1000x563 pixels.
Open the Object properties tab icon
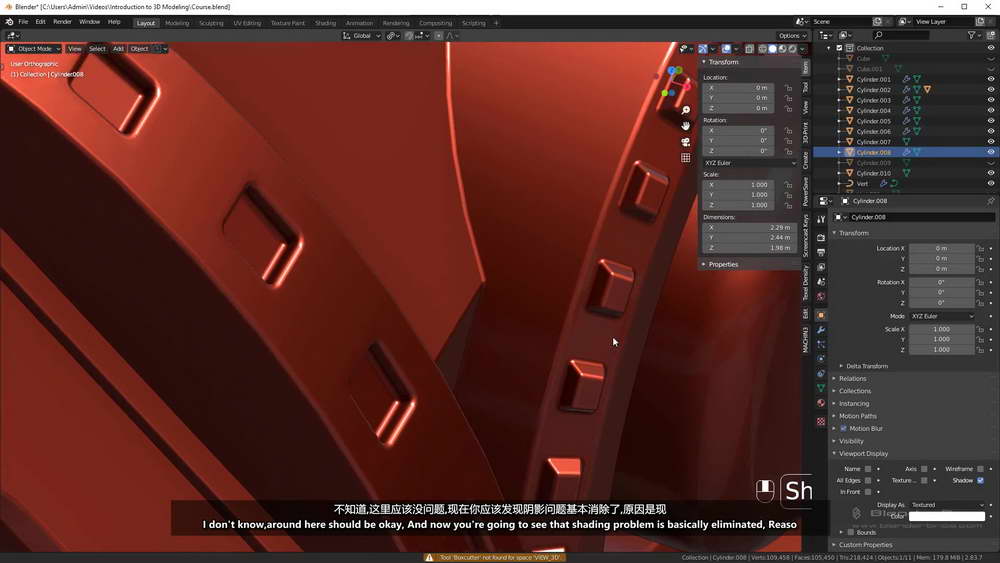pyautogui.click(x=821, y=315)
